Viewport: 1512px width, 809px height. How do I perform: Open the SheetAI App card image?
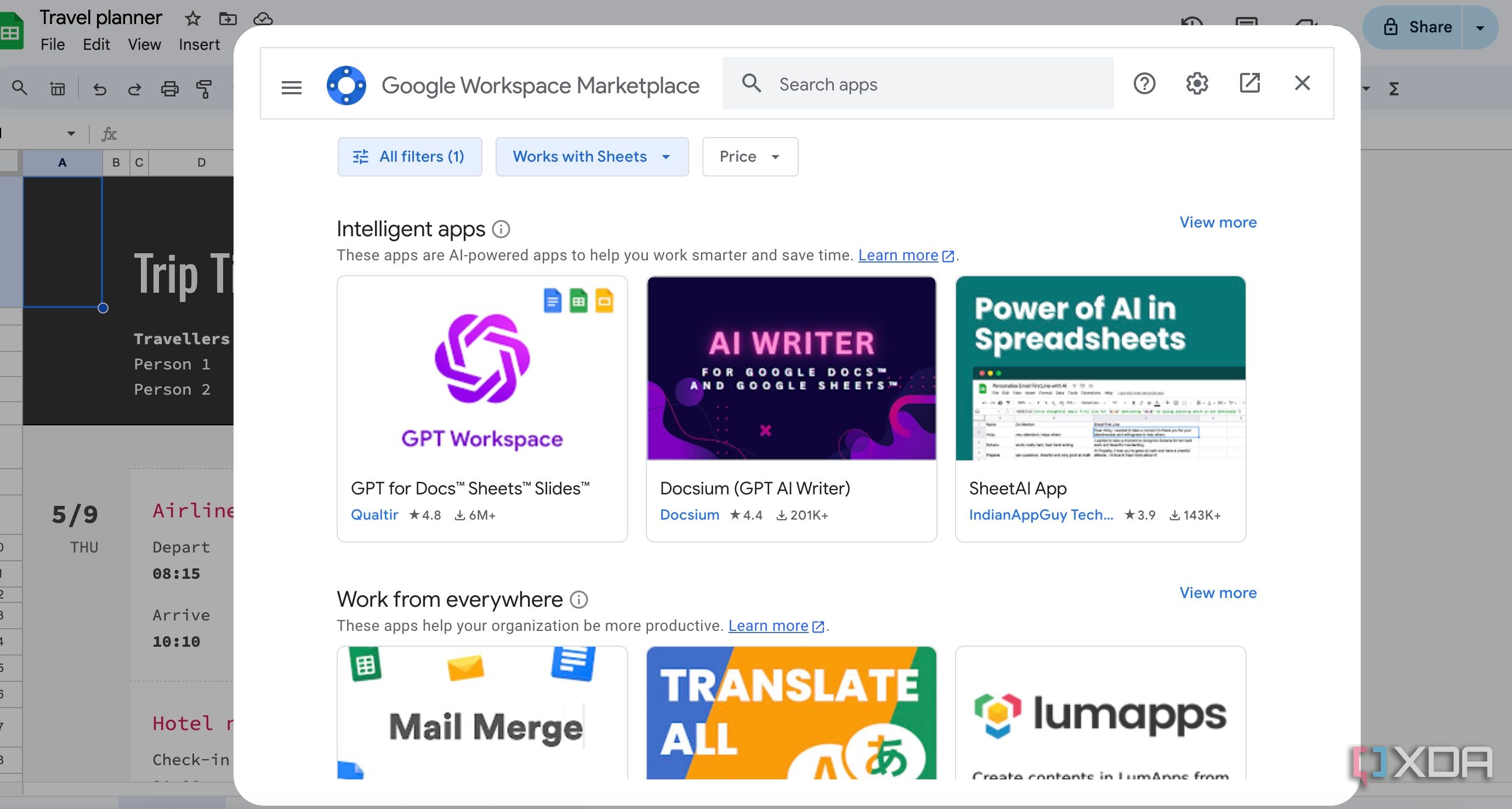tap(1100, 368)
